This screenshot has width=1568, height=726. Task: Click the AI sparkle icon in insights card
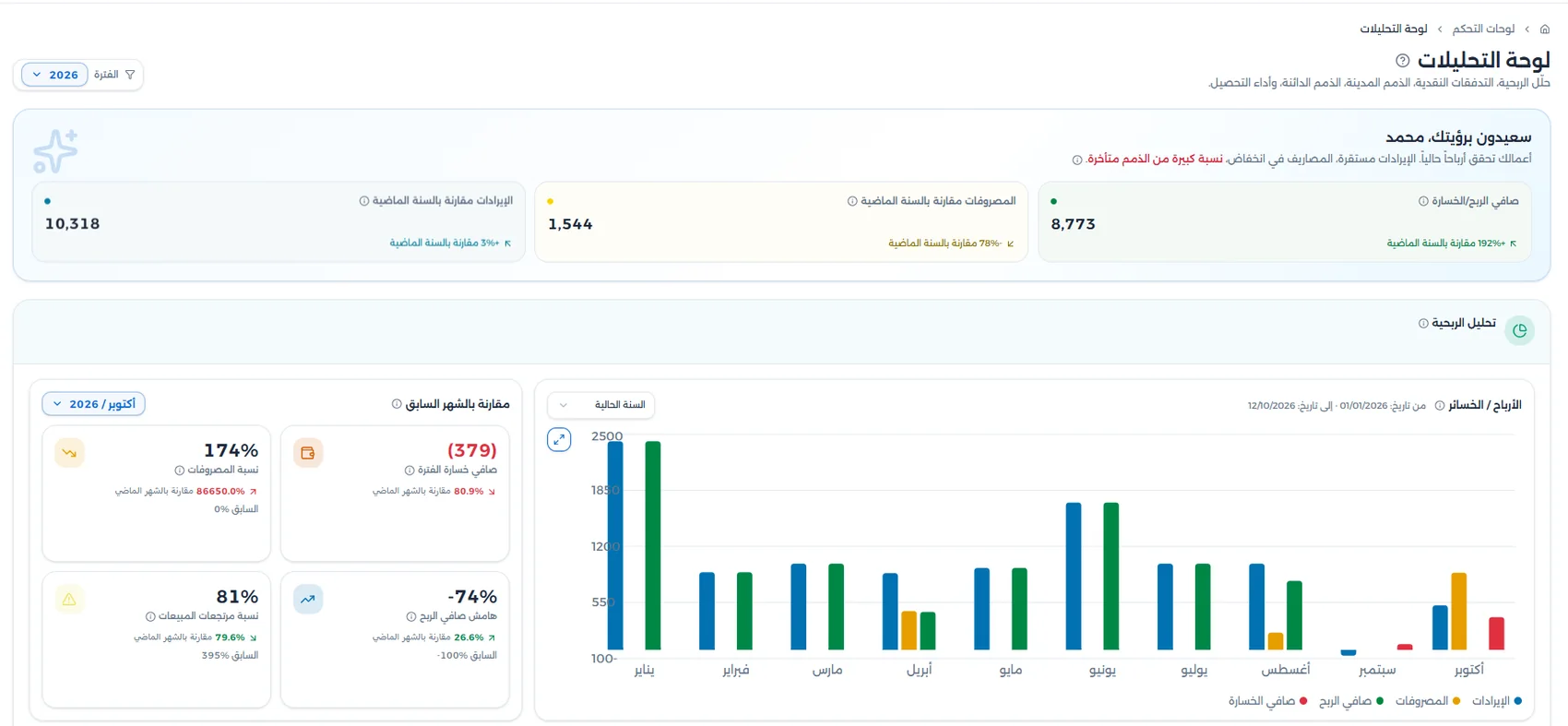[x=55, y=151]
